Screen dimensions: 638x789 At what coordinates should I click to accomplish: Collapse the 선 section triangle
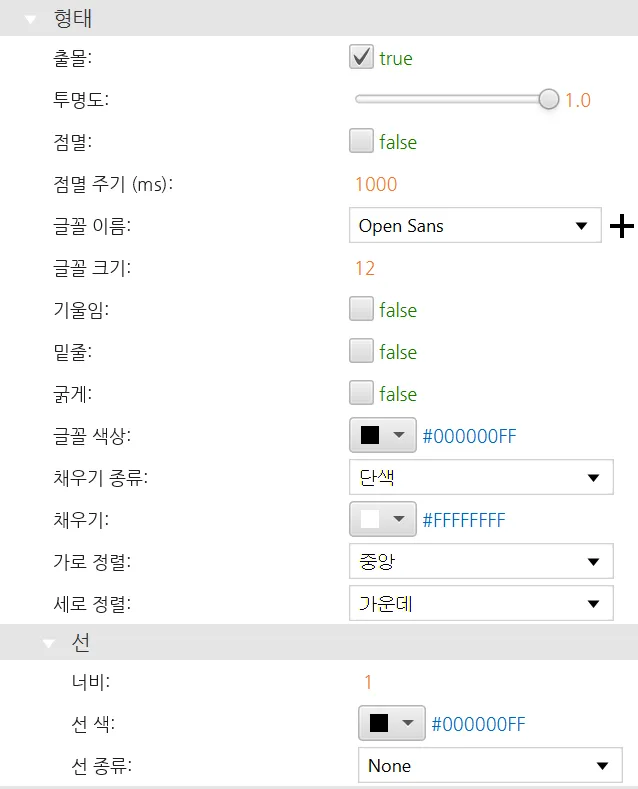point(48,643)
